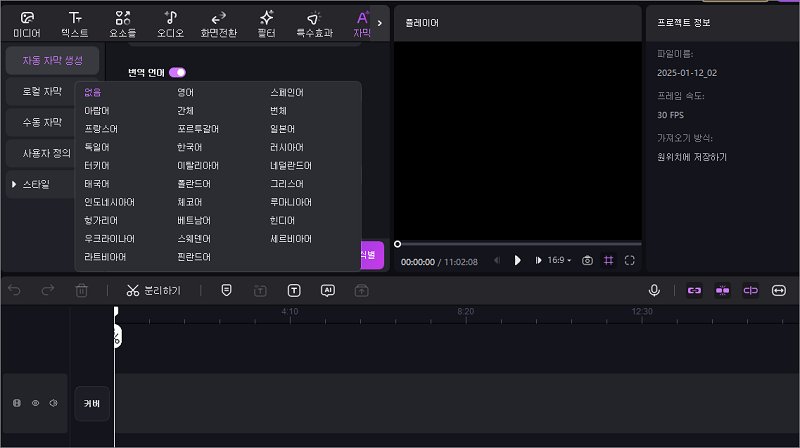Open the 화면전환 transitions tab
Image resolution: width=800 pixels, height=448 pixels.
218,24
